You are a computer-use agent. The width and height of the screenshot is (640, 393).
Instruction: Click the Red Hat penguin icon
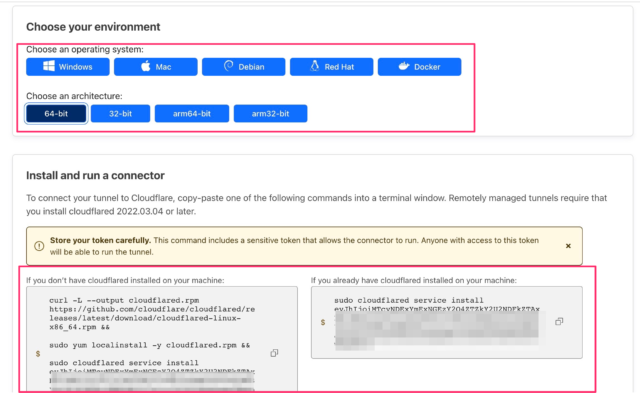click(x=314, y=66)
